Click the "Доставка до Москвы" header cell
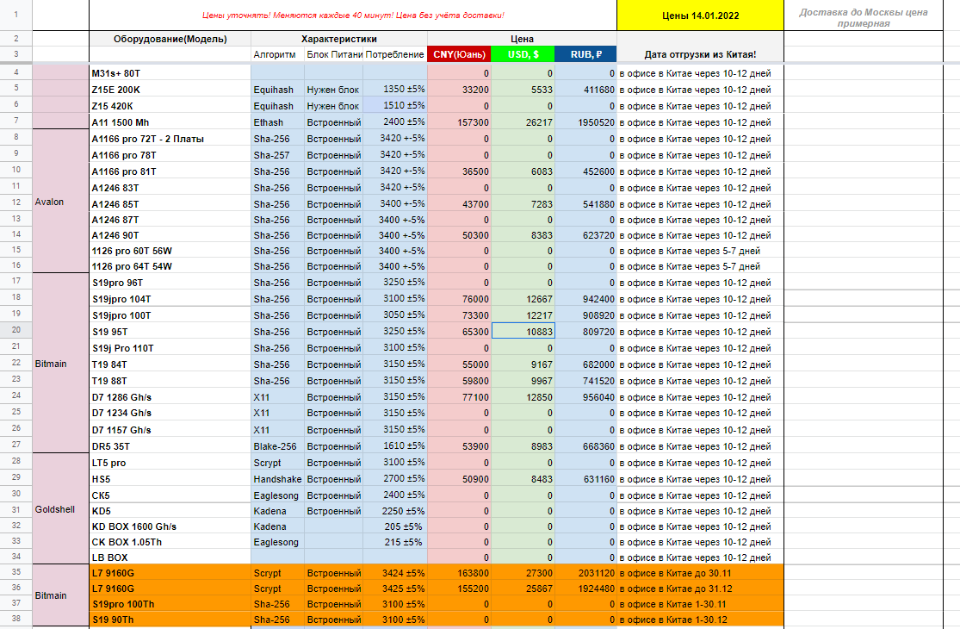Image resolution: width=960 pixels, height=629 pixels. pos(863,17)
